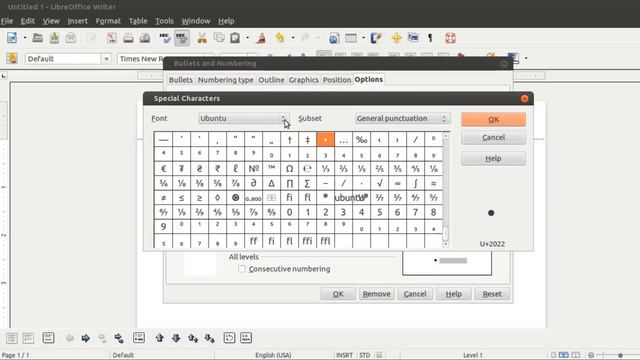Screen dimensions: 640x360
Task: Click the Copy icon in toolbar
Action: (219, 38)
